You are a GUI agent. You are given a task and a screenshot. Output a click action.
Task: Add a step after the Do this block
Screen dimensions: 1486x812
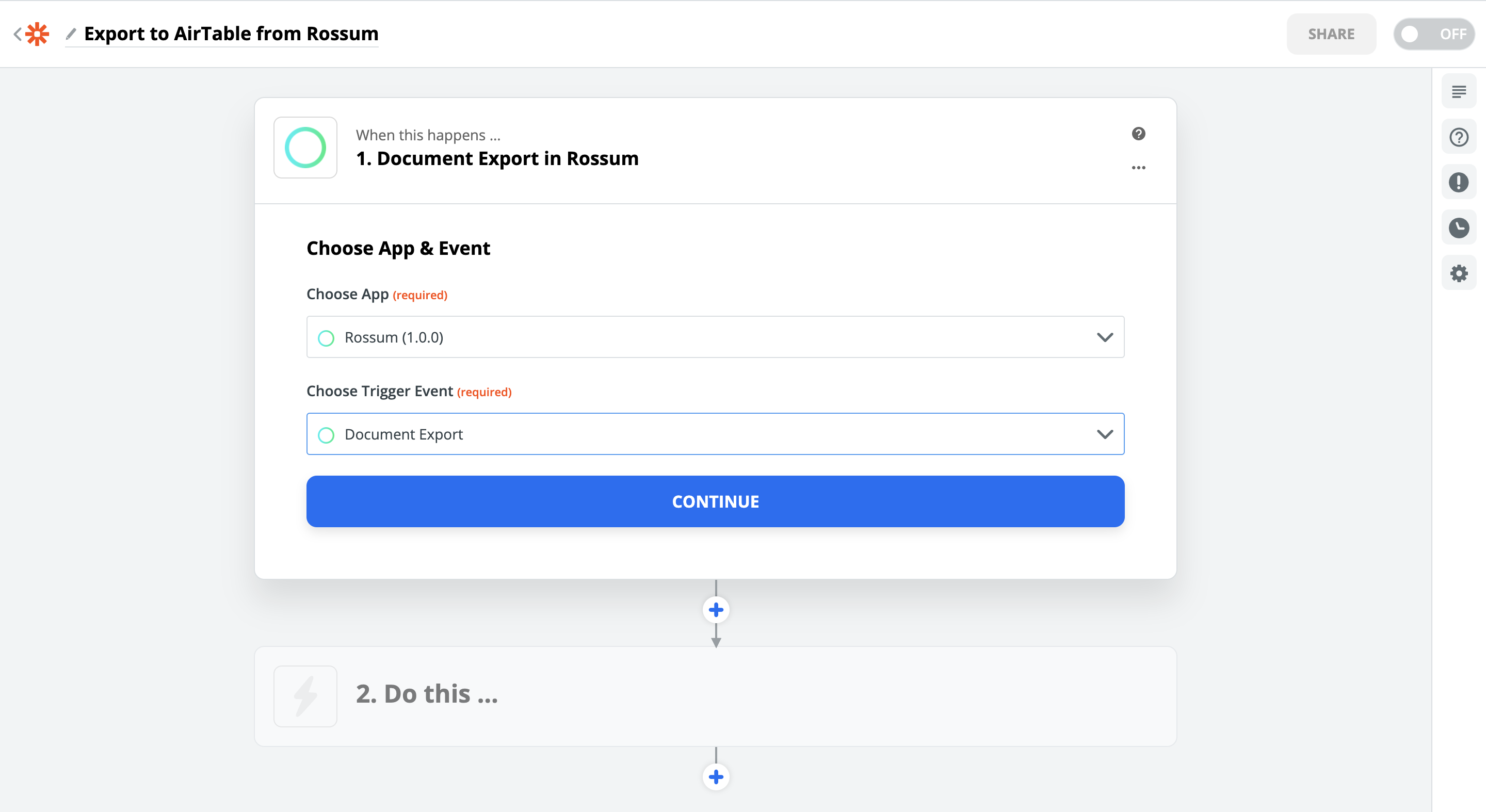pos(716,777)
